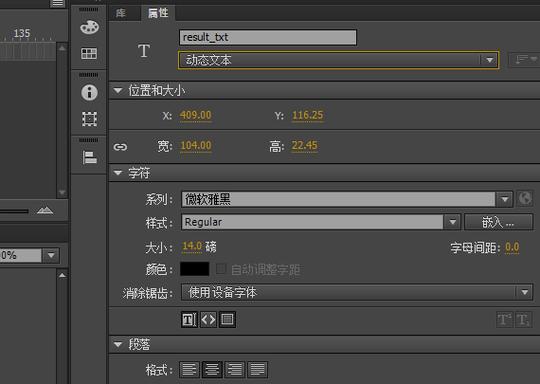Set paragraph to justify
Image resolution: width=540 pixels, height=384 pixels.
pos(257,370)
